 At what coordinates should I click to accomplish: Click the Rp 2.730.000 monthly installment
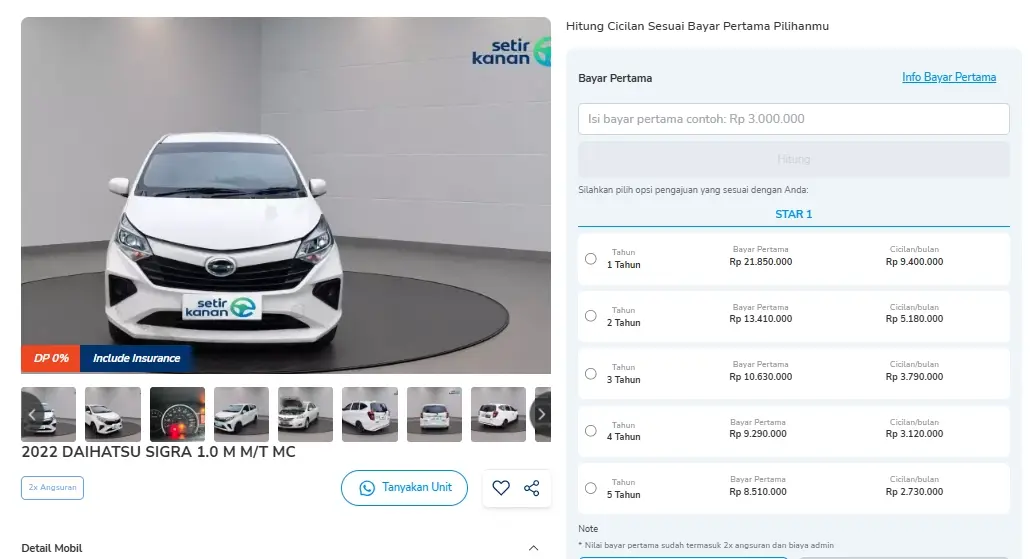pos(914,492)
